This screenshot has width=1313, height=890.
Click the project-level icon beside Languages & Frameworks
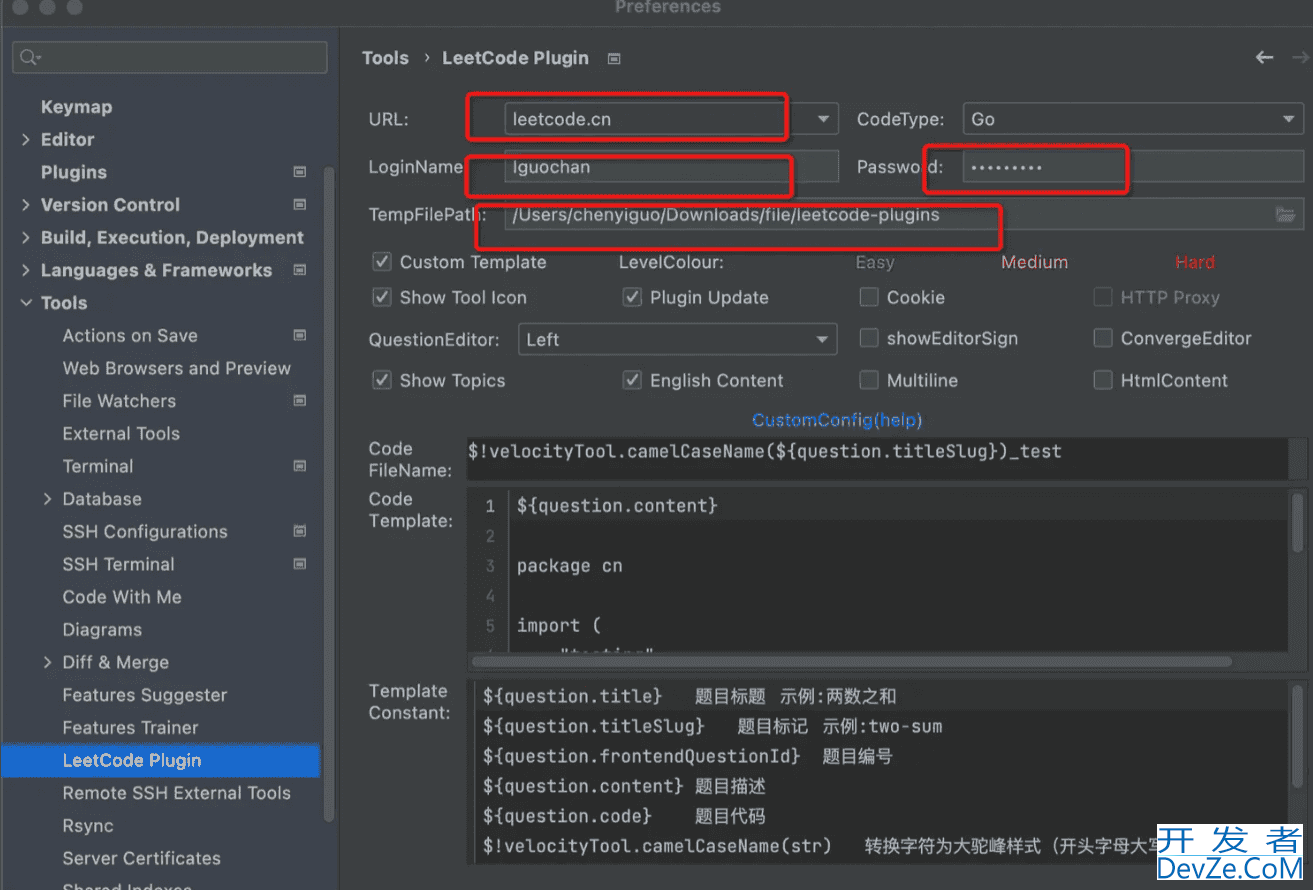(299, 270)
